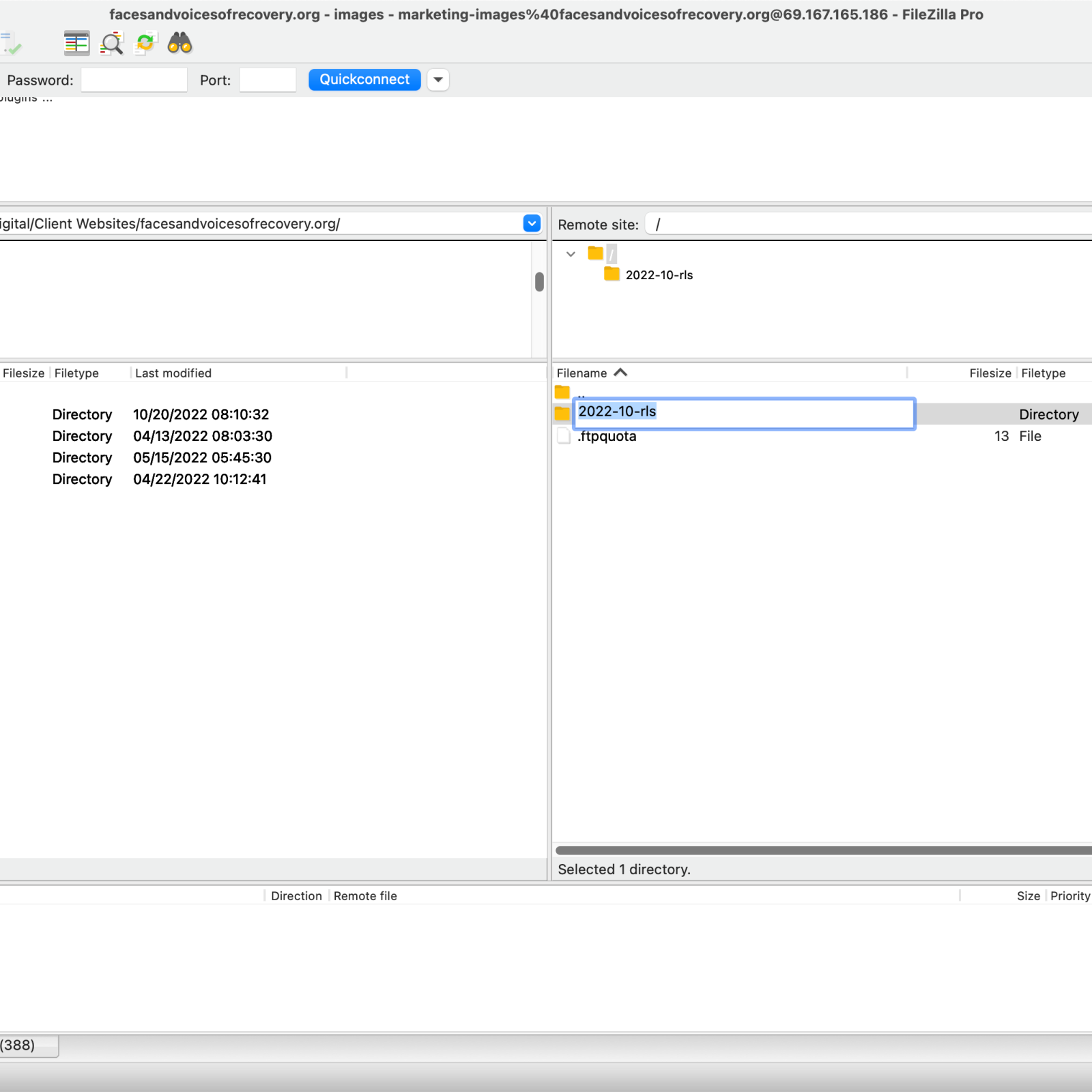Select the .ftpquota file

coord(607,437)
